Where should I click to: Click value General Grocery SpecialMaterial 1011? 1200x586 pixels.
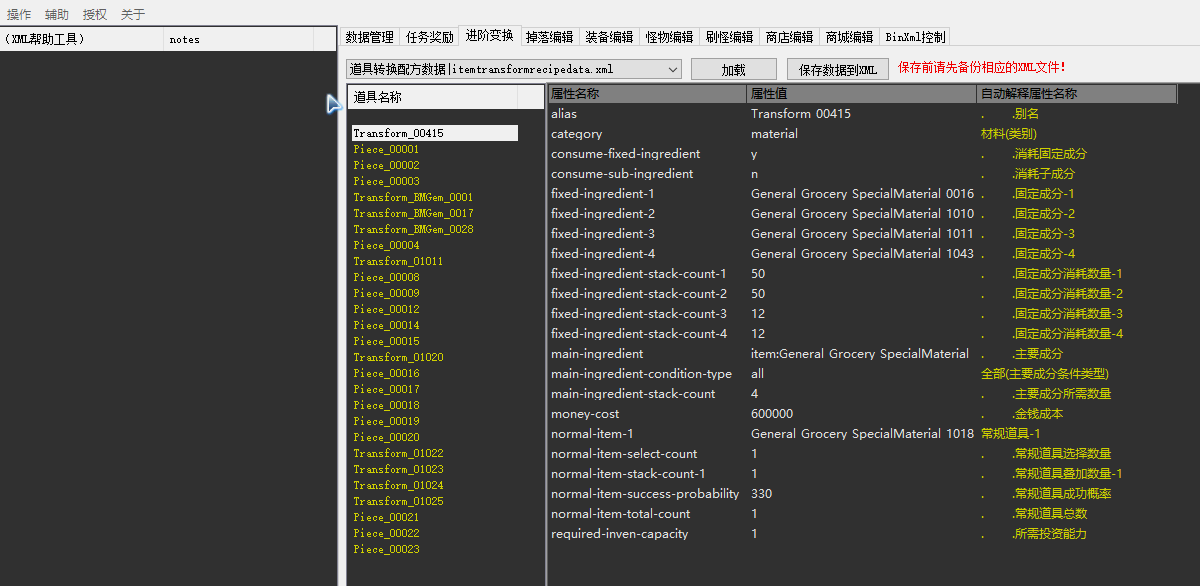click(862, 234)
